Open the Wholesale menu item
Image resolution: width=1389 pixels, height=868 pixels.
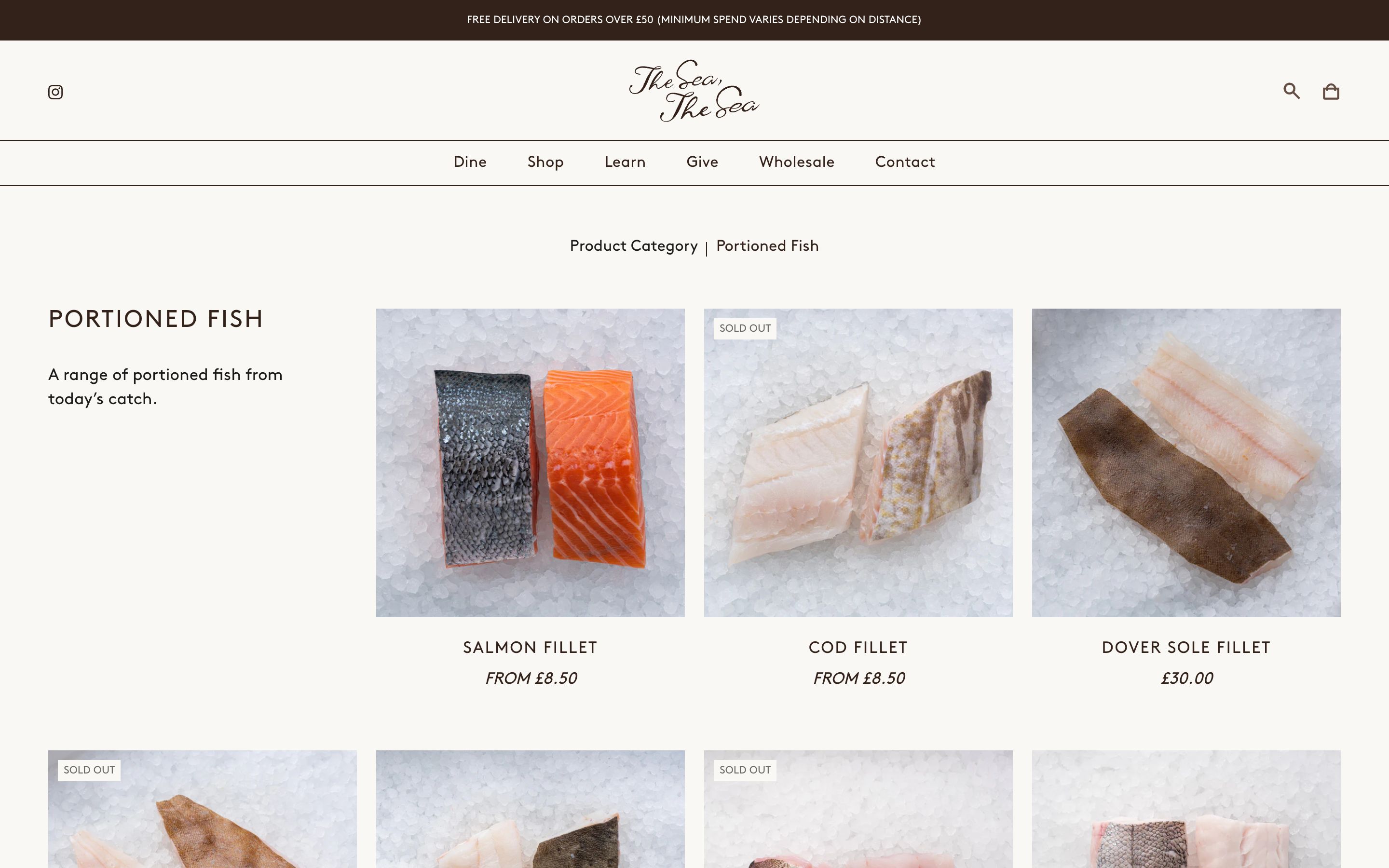pos(797,163)
